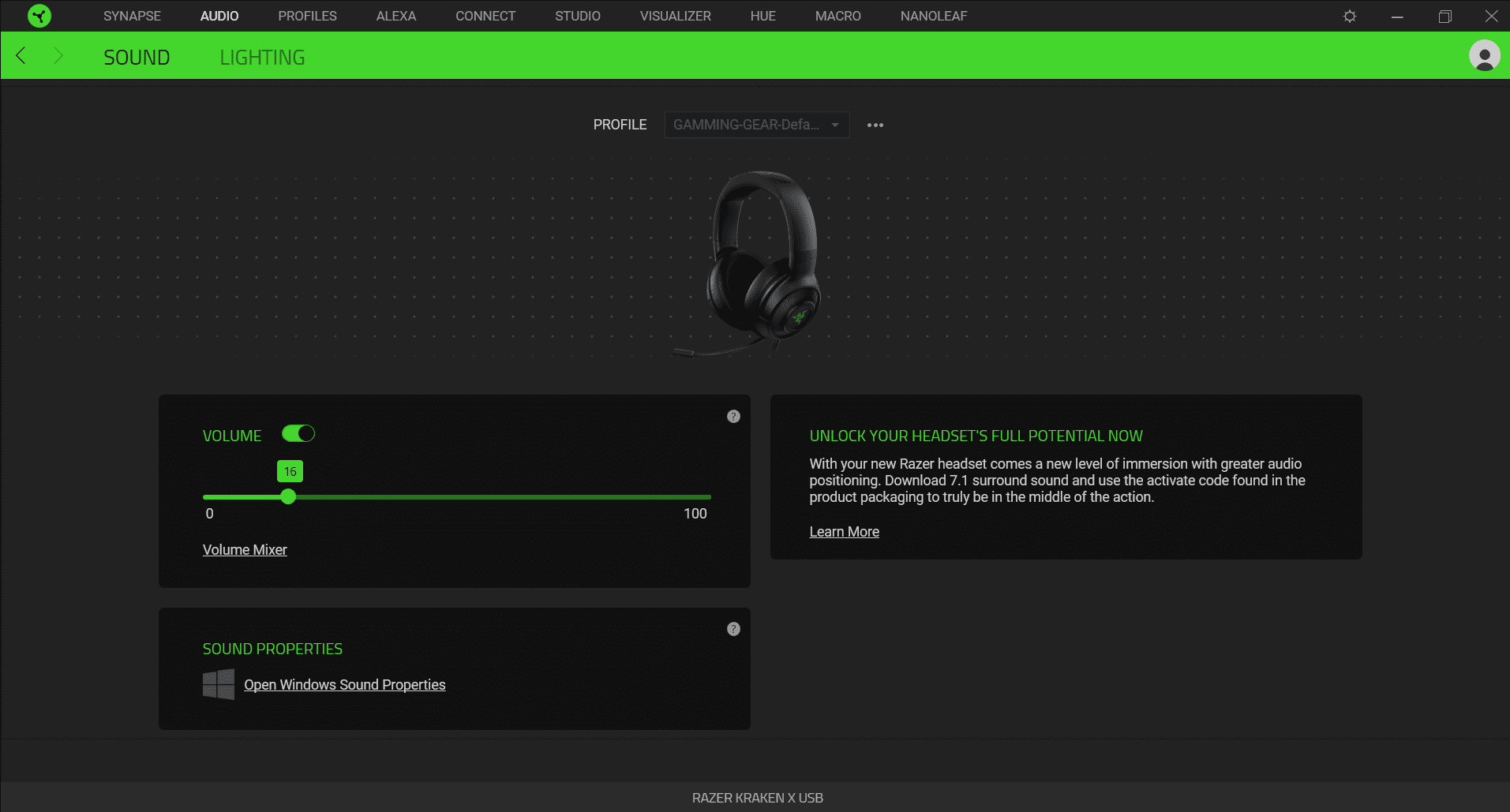
Task: Open the NANOLEAF tab
Action: (934, 16)
